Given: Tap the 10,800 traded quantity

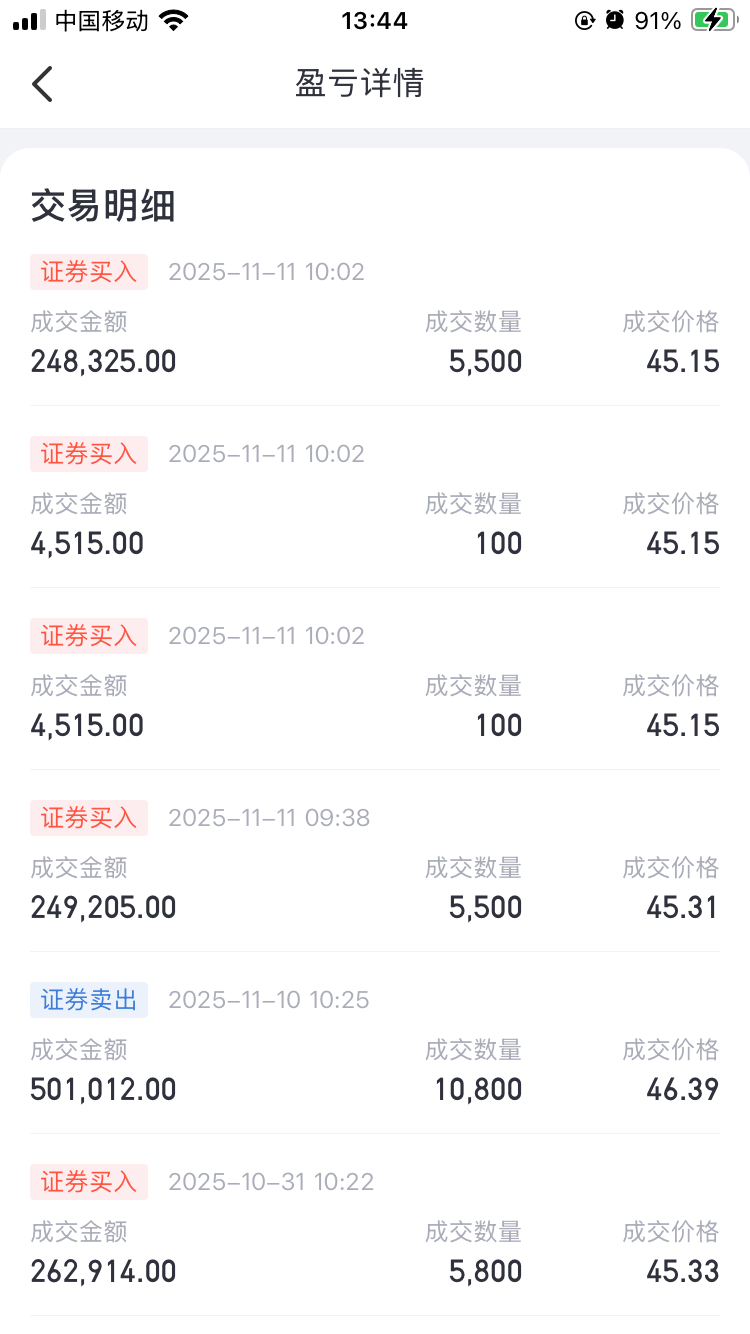Looking at the screenshot, I should [x=478, y=1089].
